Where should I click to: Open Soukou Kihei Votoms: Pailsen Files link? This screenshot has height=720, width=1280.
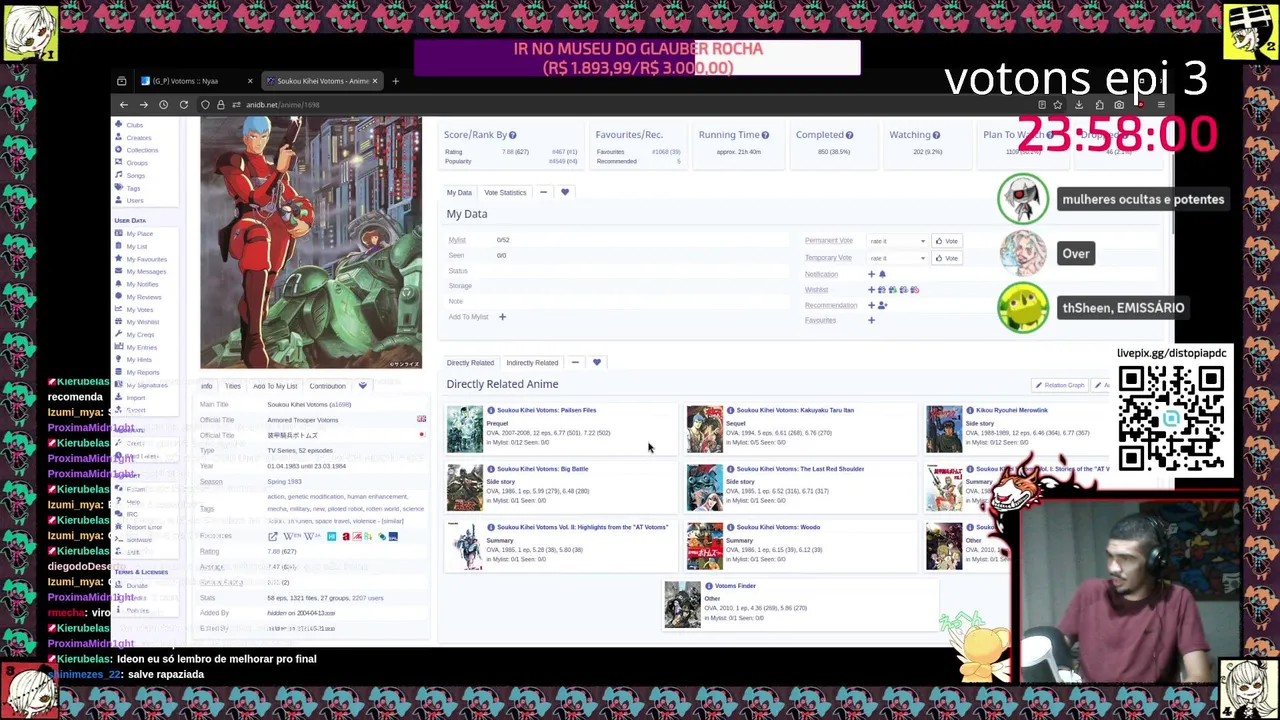(x=546, y=410)
